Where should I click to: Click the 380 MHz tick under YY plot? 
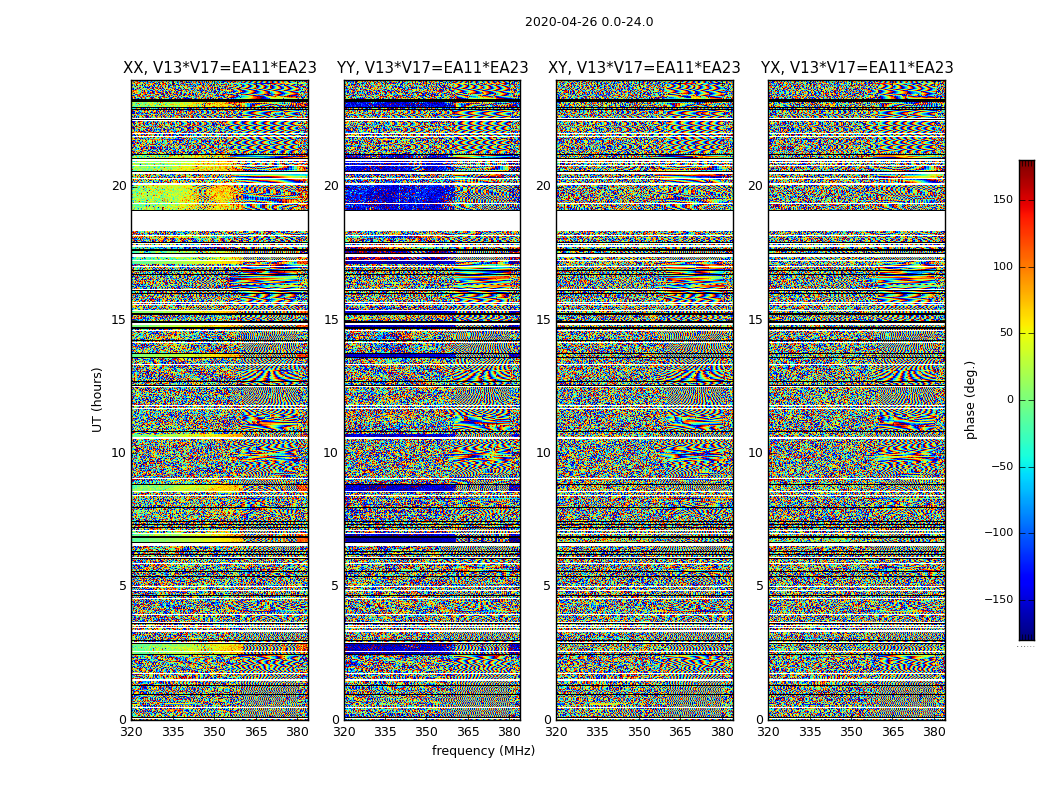pyautogui.click(x=510, y=732)
